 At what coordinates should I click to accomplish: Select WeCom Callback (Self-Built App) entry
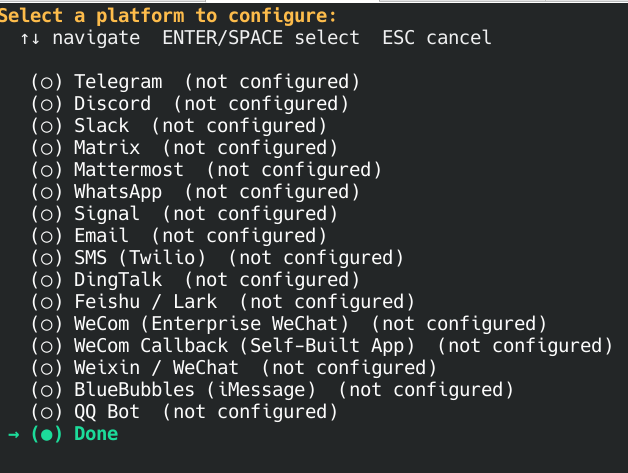pyautogui.click(x=244, y=346)
